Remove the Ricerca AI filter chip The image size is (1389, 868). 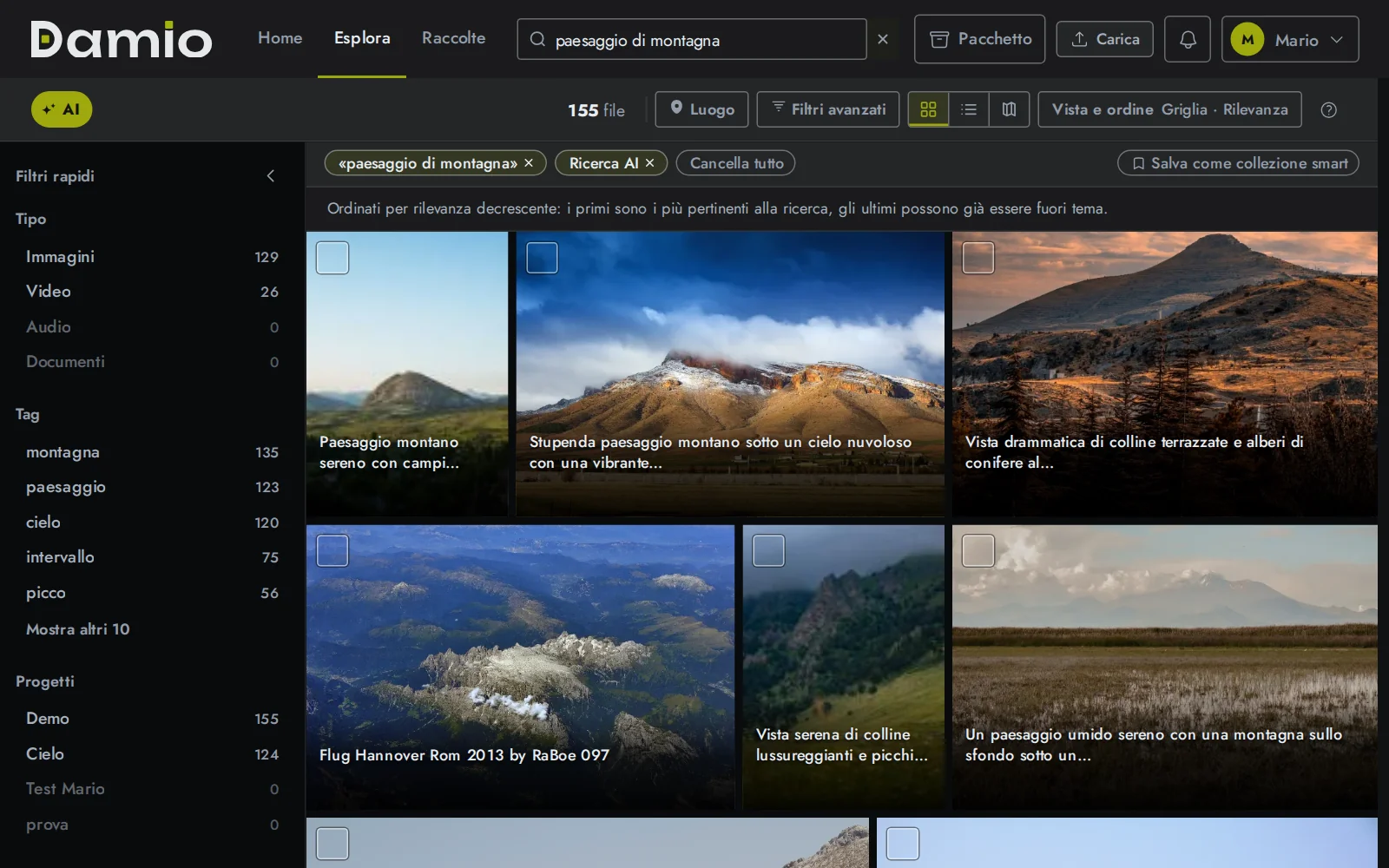pos(649,163)
